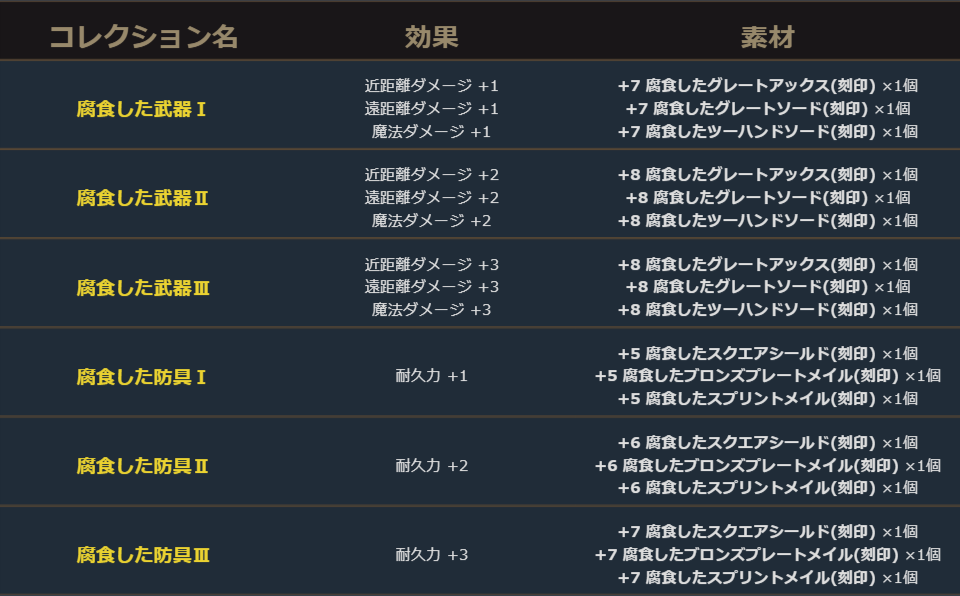960x596 pixels.
Task: Select the +7 腐食したグレートアックス(刻印) material
Action: 746,86
